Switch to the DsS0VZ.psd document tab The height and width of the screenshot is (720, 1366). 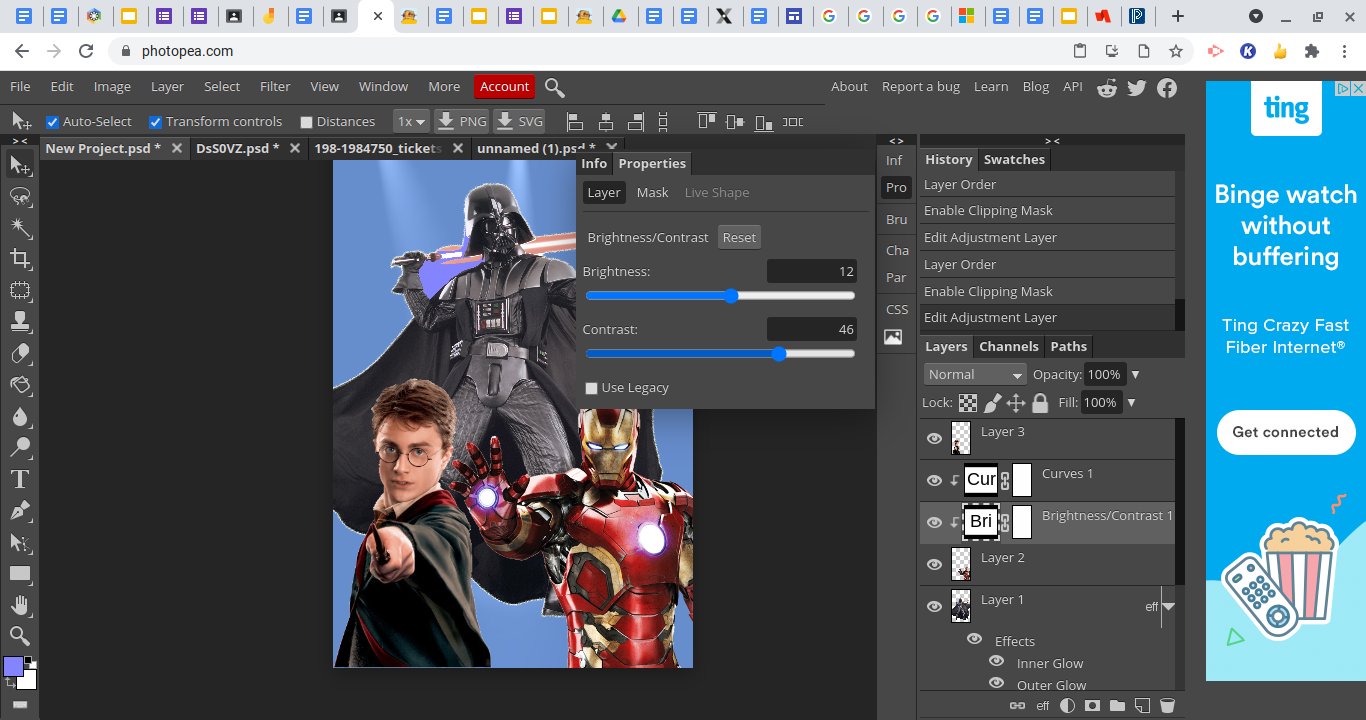[x=236, y=149]
